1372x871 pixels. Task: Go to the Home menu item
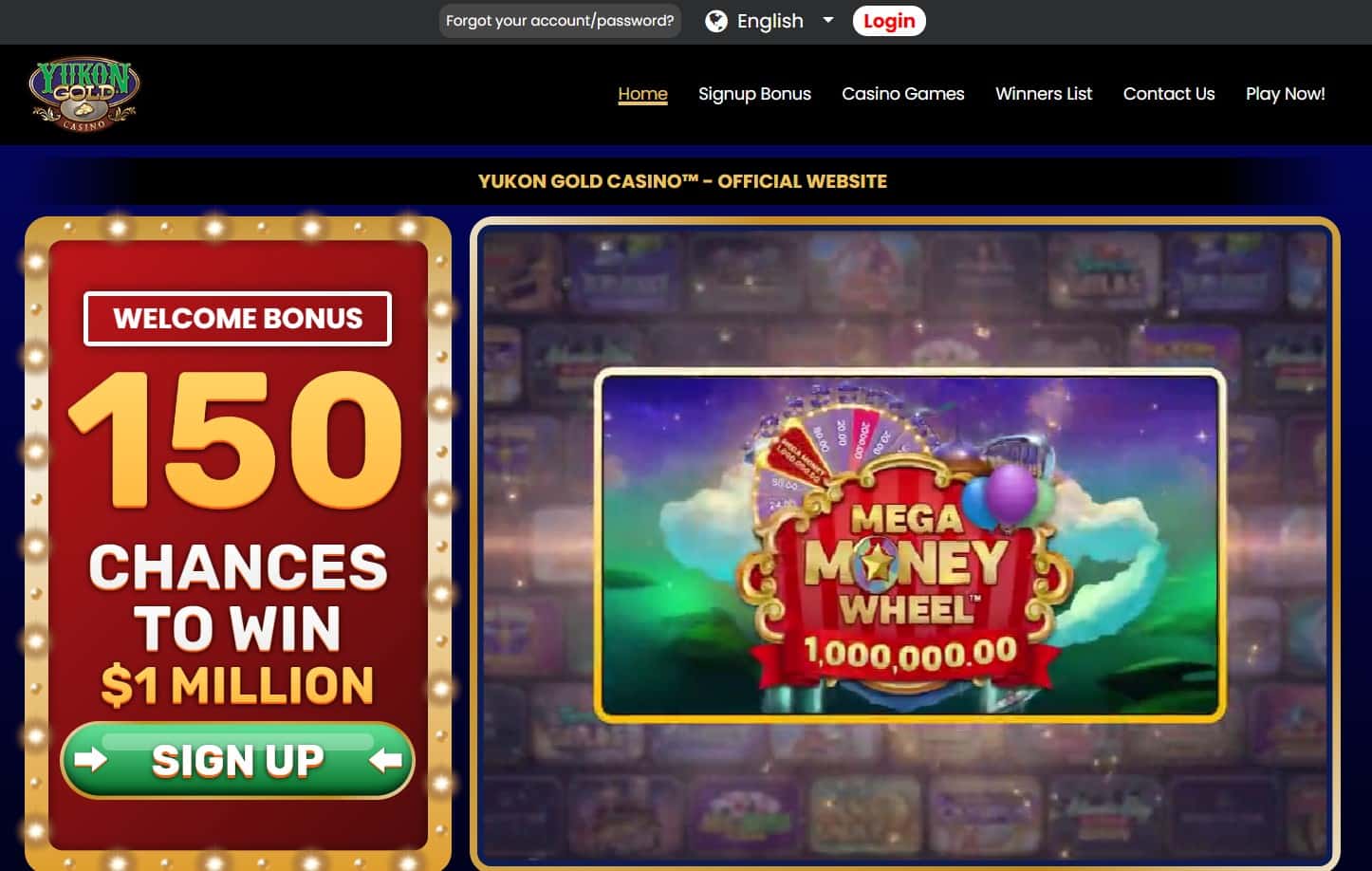(x=642, y=94)
